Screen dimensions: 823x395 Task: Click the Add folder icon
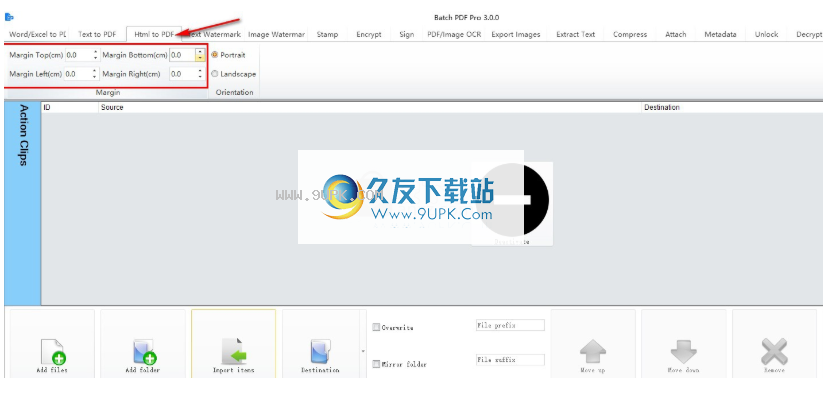144,352
